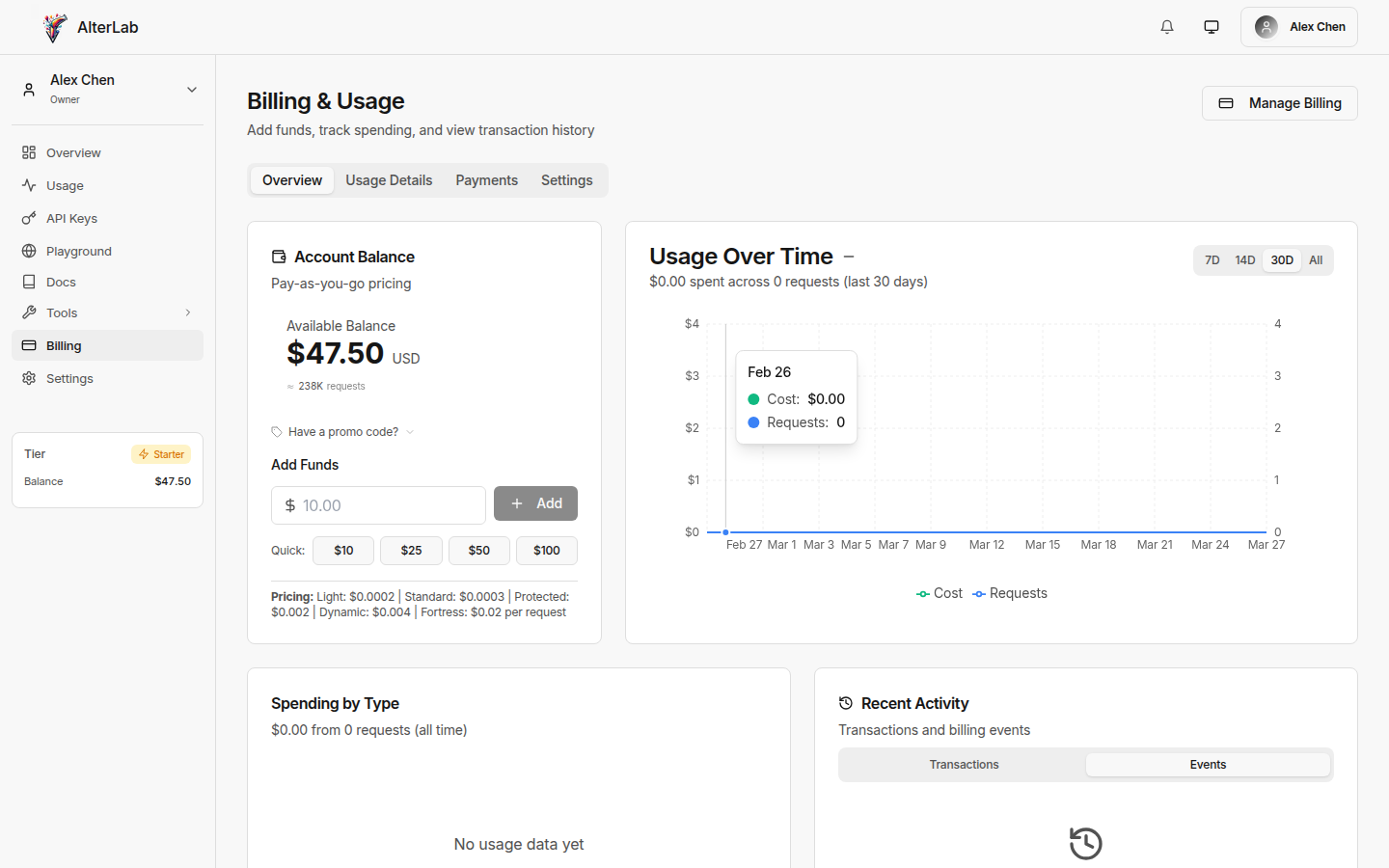Click the large clock history icon

(x=1086, y=843)
